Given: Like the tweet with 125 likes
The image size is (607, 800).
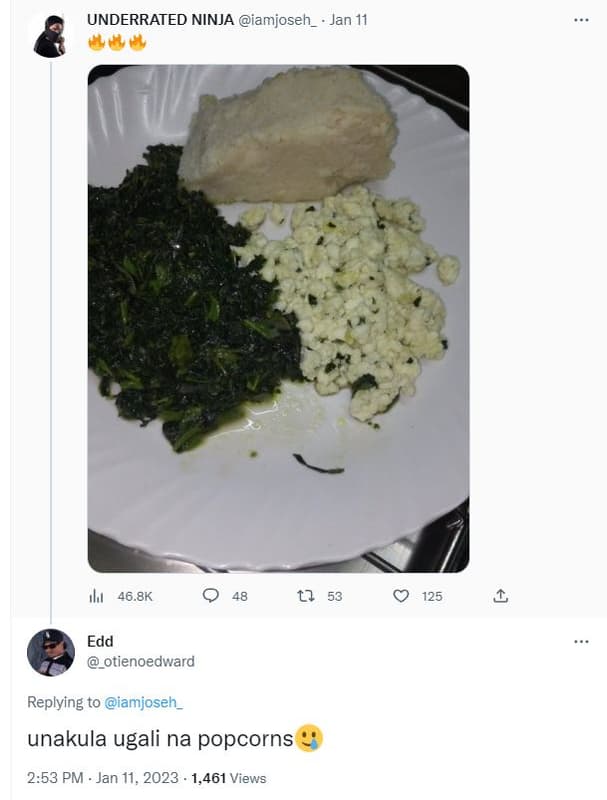Looking at the screenshot, I should coord(401,596).
